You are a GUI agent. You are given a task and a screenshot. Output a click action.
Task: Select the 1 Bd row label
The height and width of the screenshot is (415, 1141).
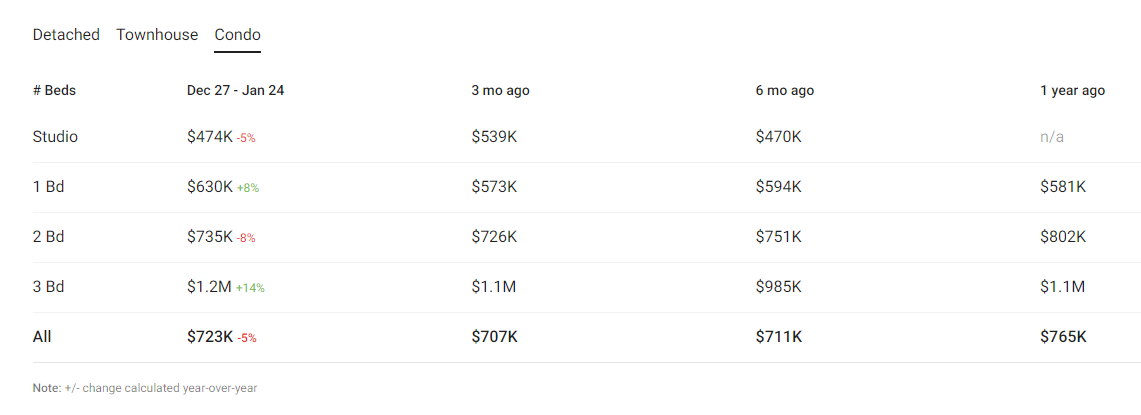pyautogui.click(x=48, y=187)
